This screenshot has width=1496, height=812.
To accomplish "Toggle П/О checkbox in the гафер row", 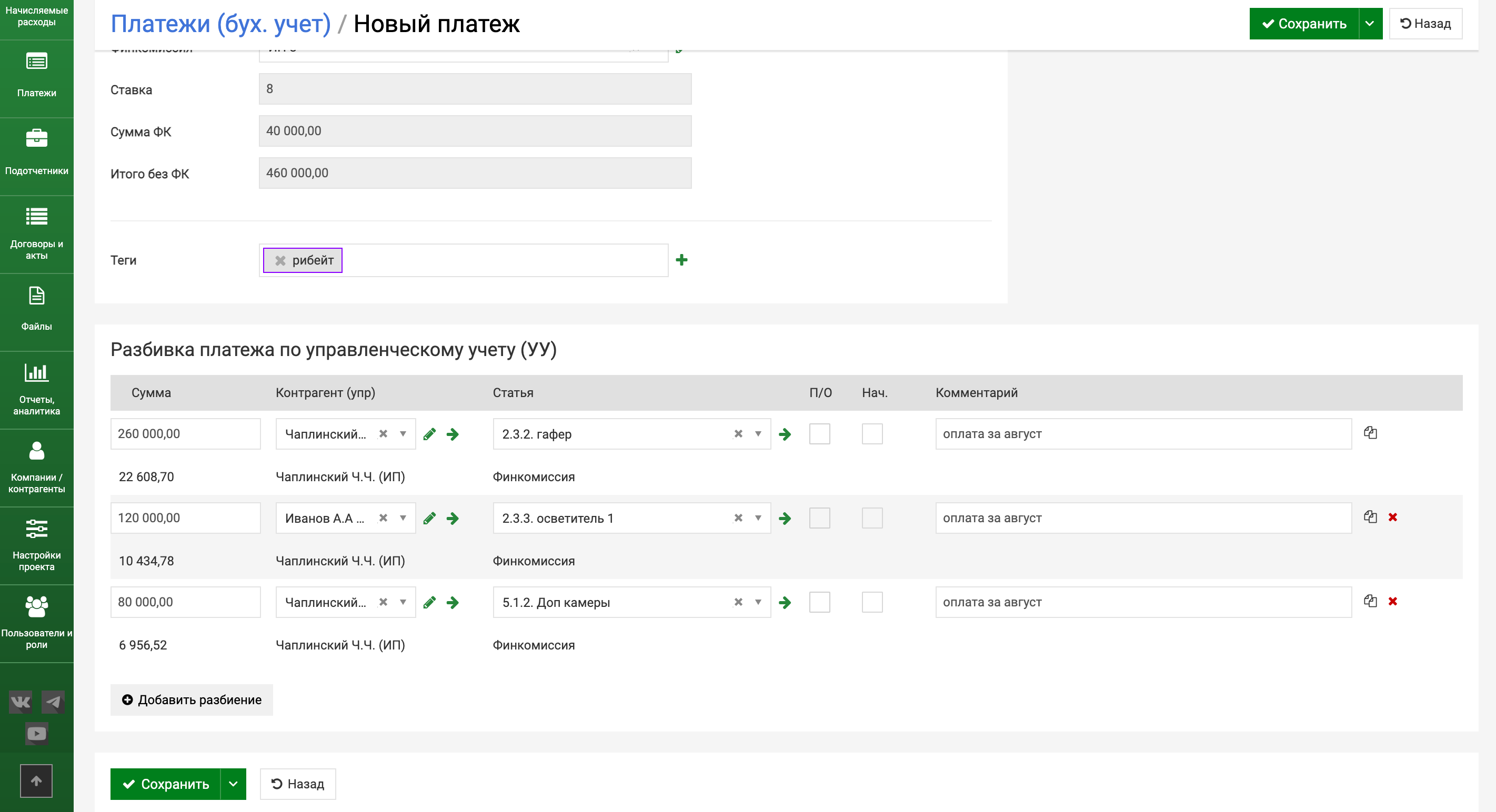I will coord(819,434).
